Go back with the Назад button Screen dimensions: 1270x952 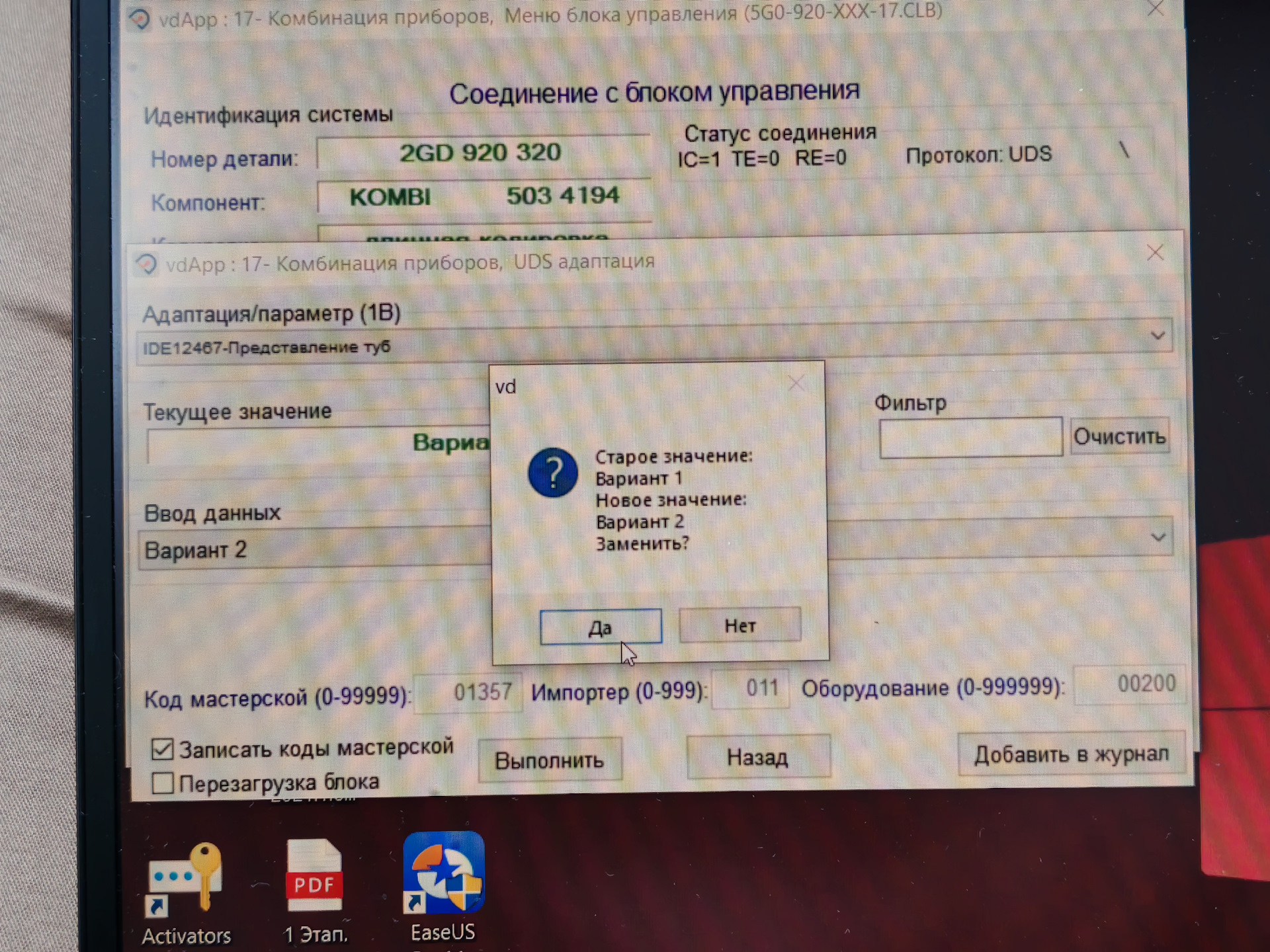(x=758, y=756)
